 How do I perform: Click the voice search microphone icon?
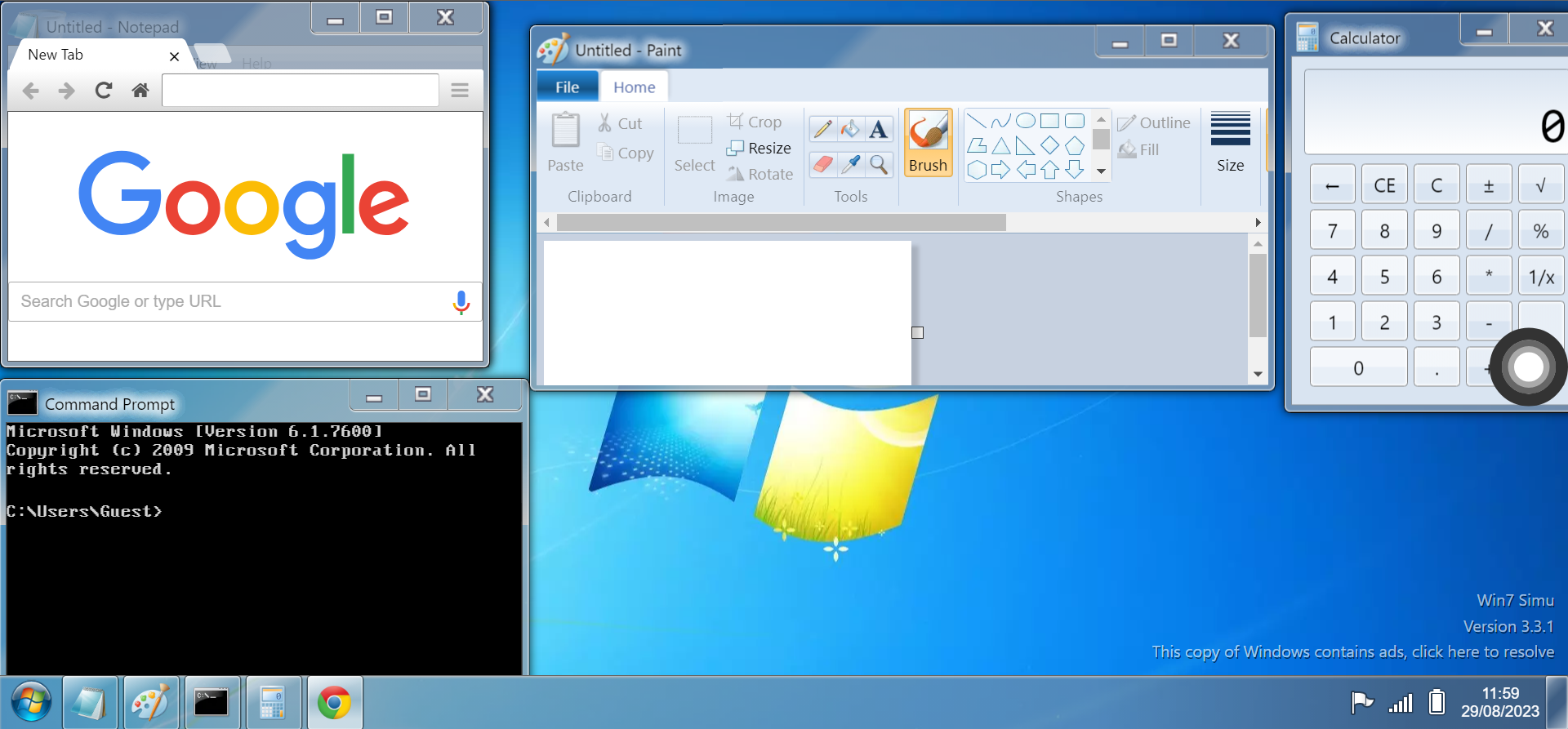[x=461, y=302]
